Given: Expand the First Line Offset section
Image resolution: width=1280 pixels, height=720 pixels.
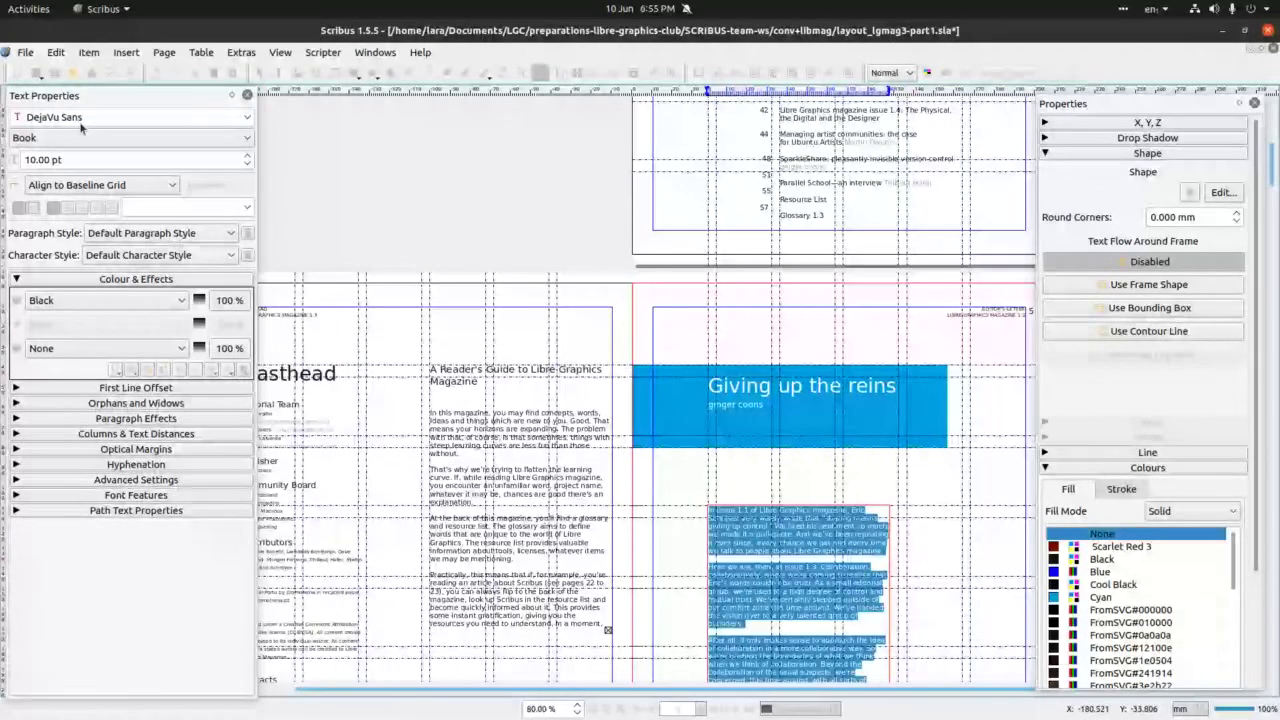Looking at the screenshot, I should pyautogui.click(x=131, y=388).
